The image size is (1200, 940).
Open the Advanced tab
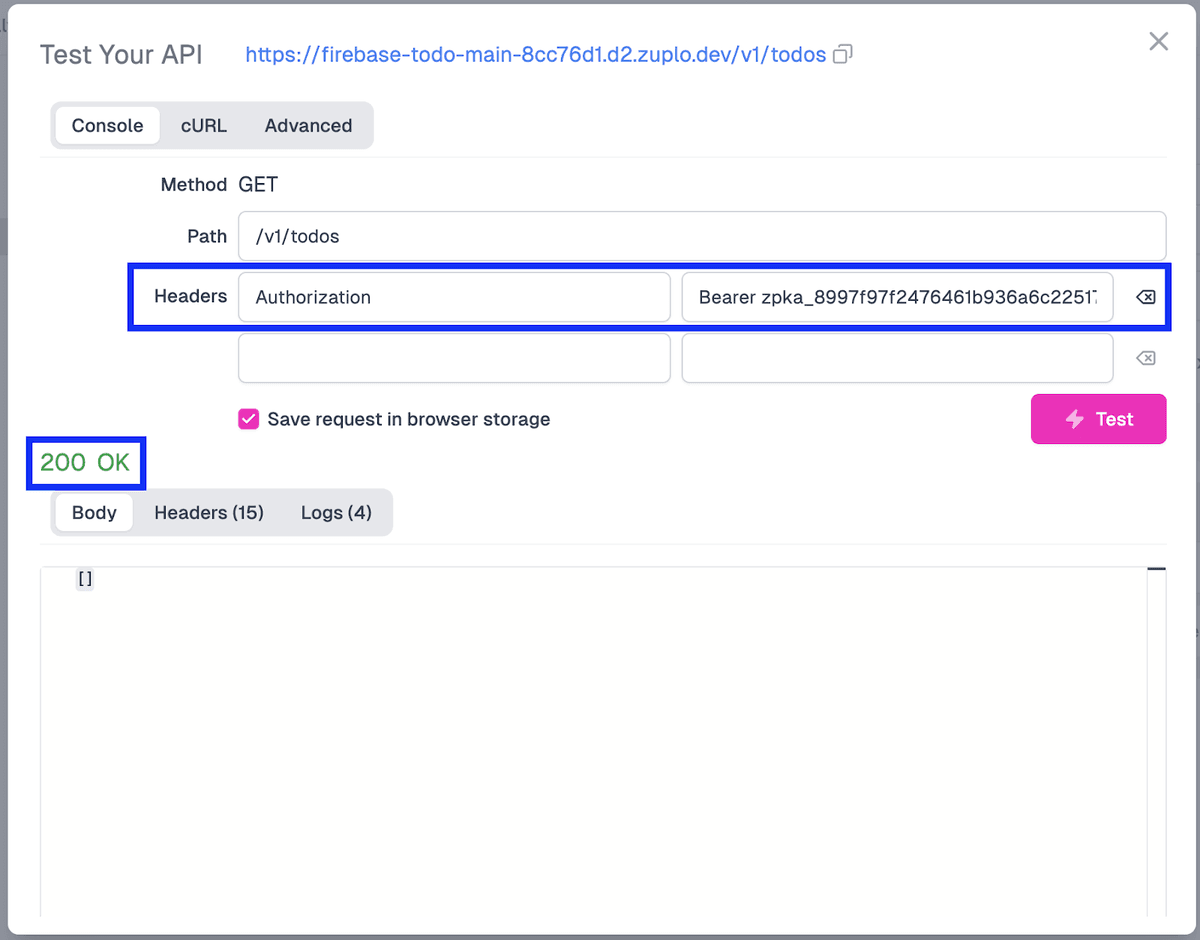[308, 125]
